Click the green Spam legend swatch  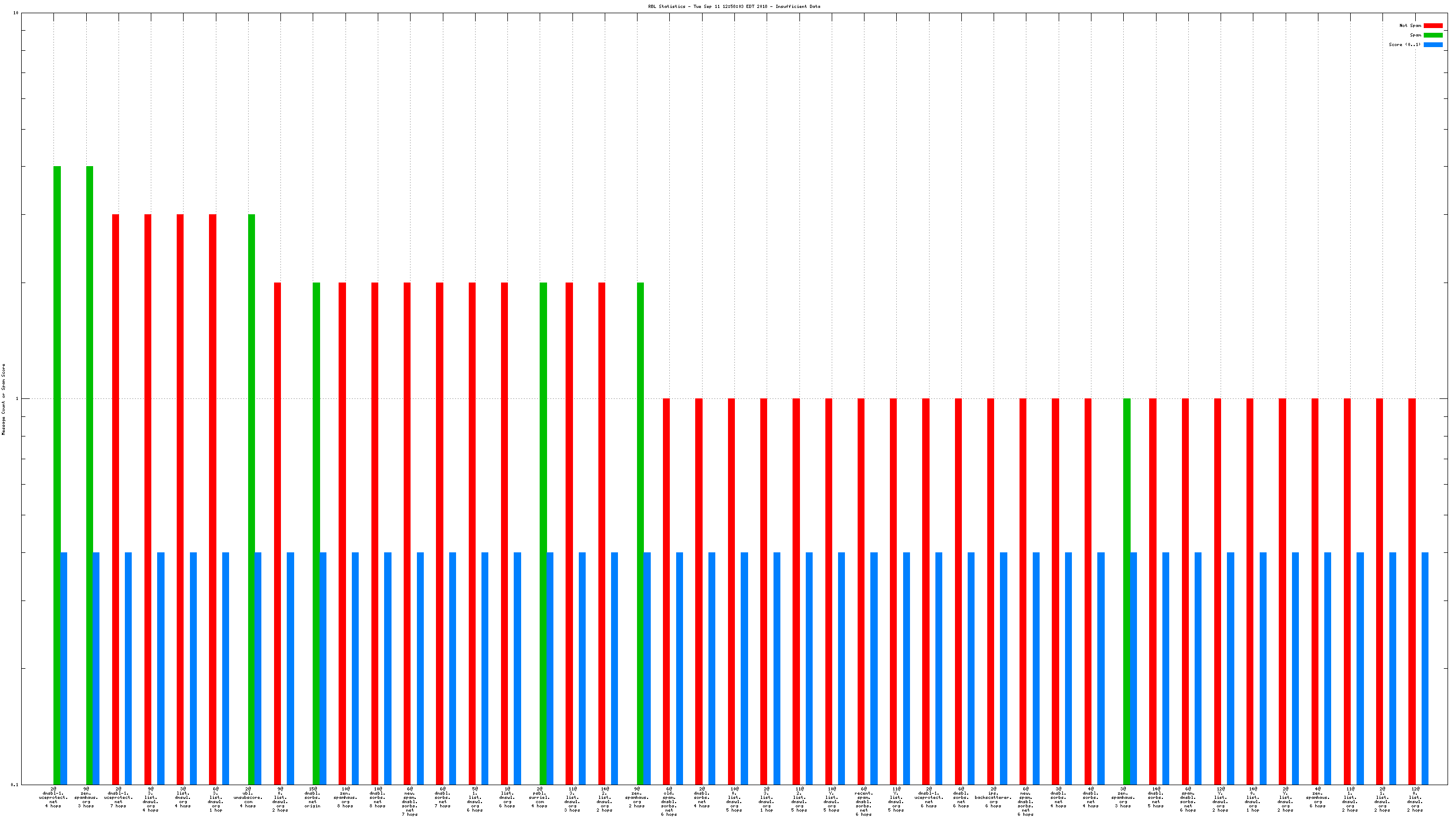click(x=1432, y=35)
